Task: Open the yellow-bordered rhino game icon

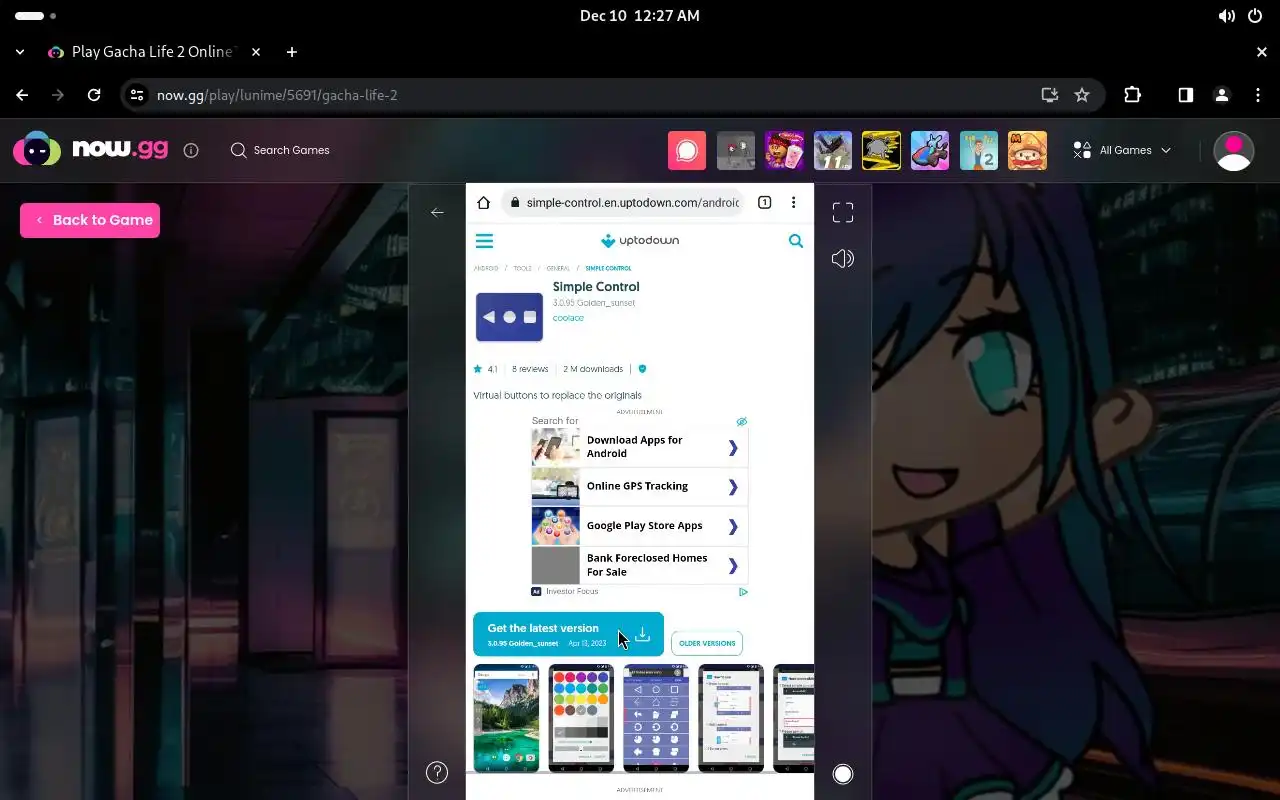Action: pyautogui.click(x=882, y=151)
